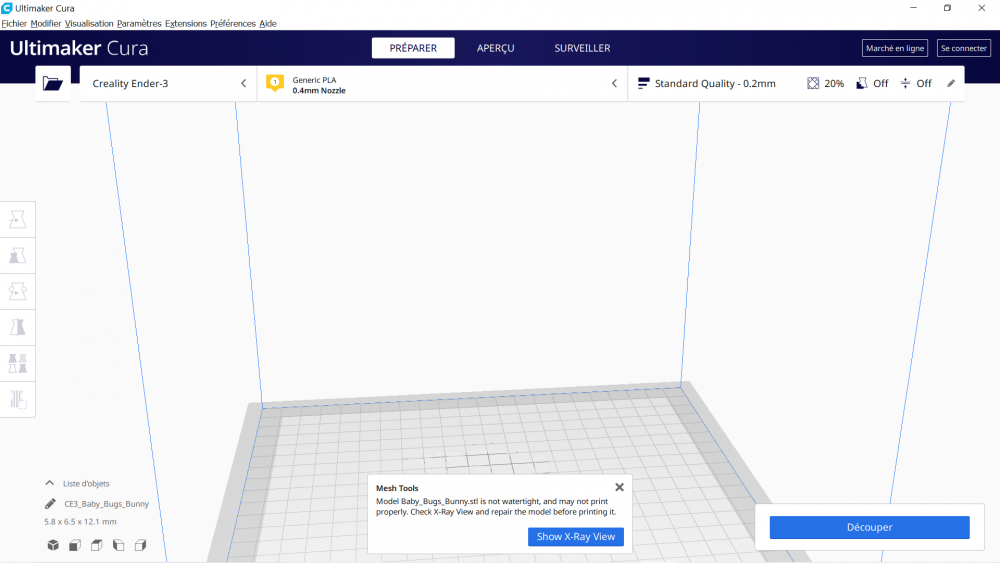
Task: Expand the Creality Ender-3 printer selector
Action: click(168, 84)
